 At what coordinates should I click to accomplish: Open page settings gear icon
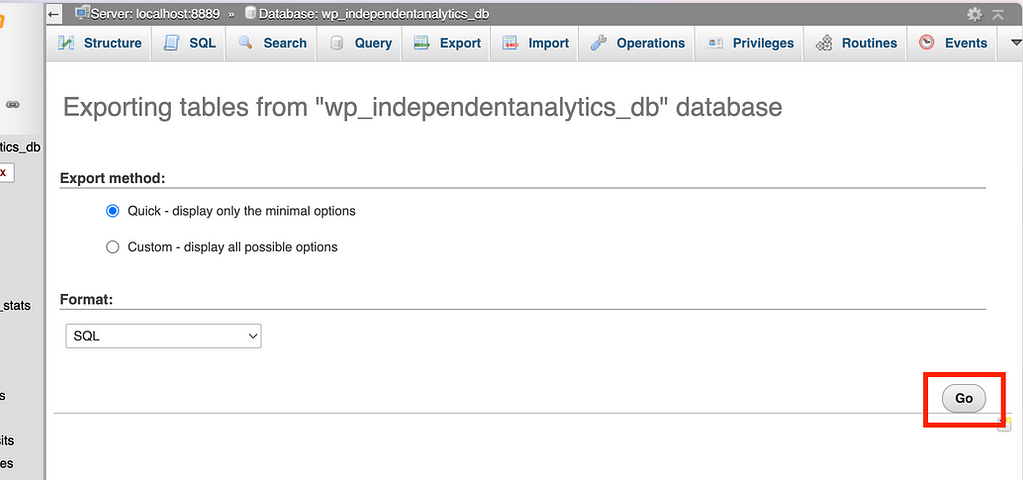[x=974, y=14]
